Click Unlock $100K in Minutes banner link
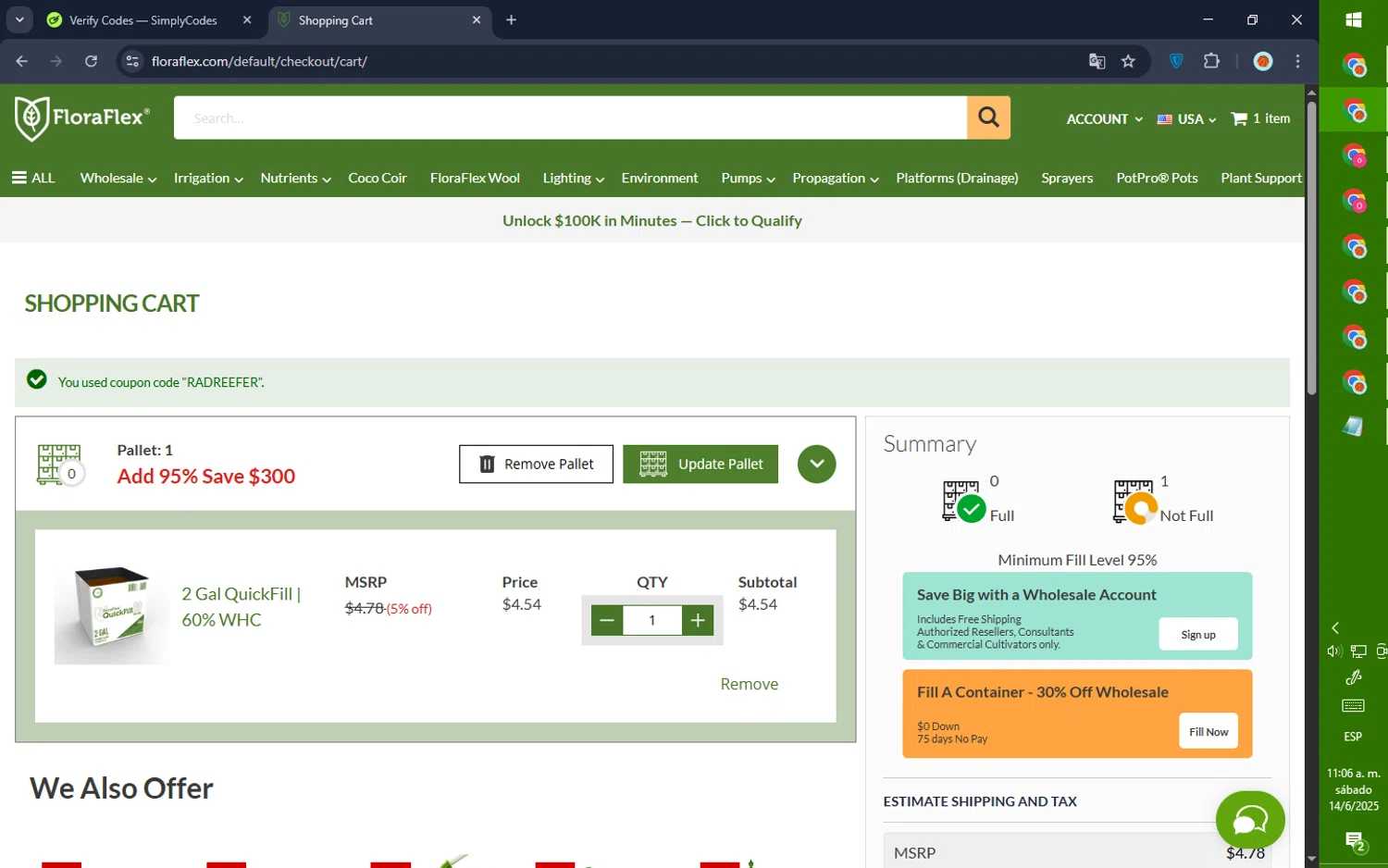This screenshot has width=1388, height=868. 651,220
